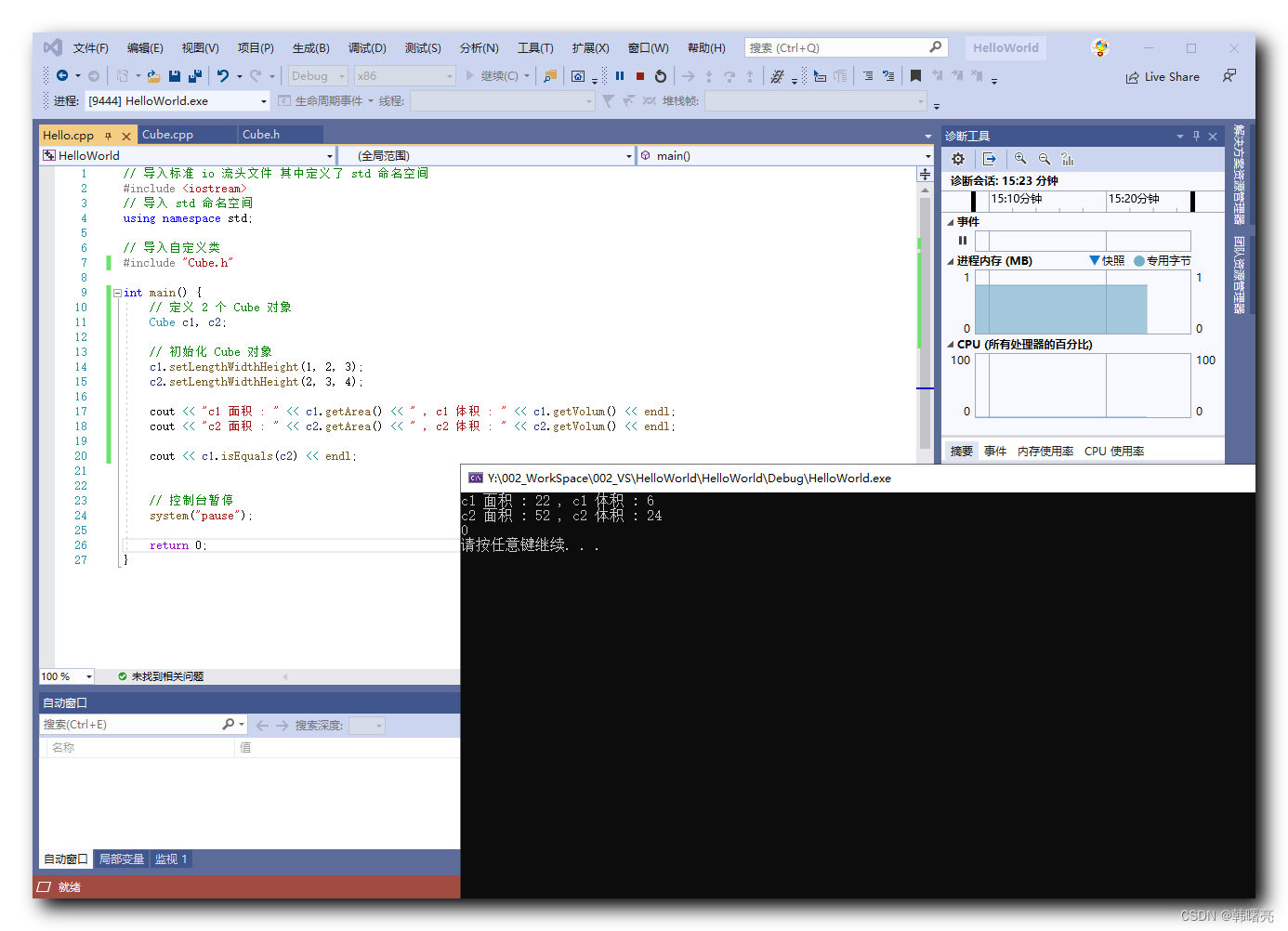Switch to the 局部变量 tab

click(x=122, y=859)
